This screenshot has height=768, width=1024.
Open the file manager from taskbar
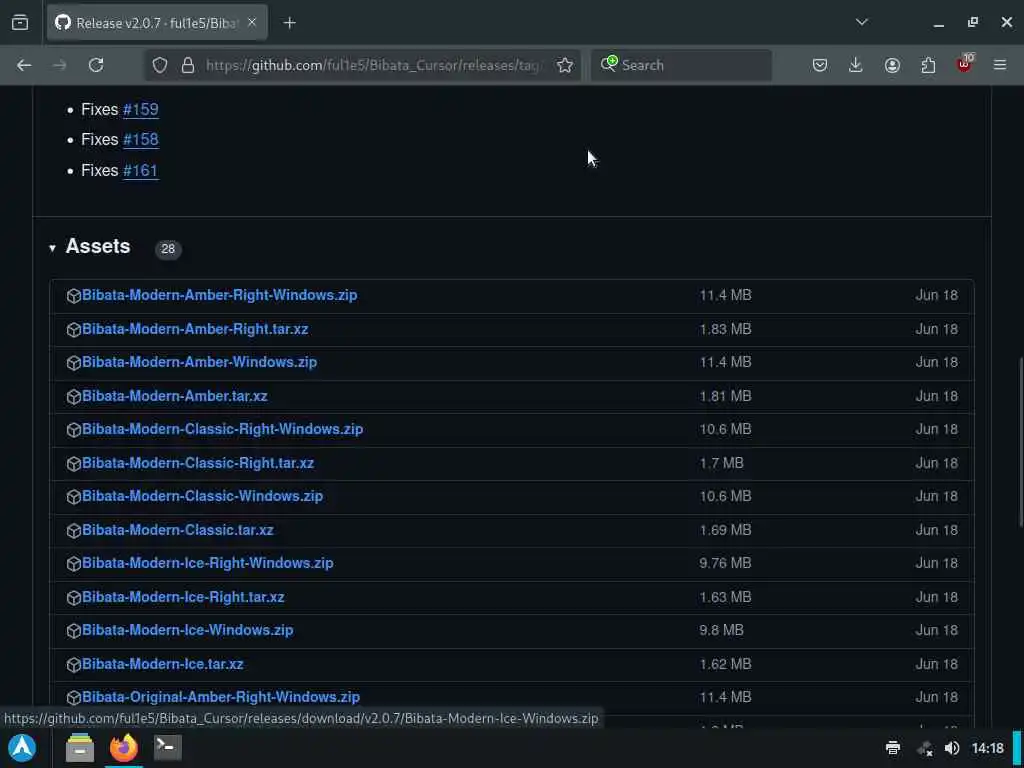pos(80,748)
